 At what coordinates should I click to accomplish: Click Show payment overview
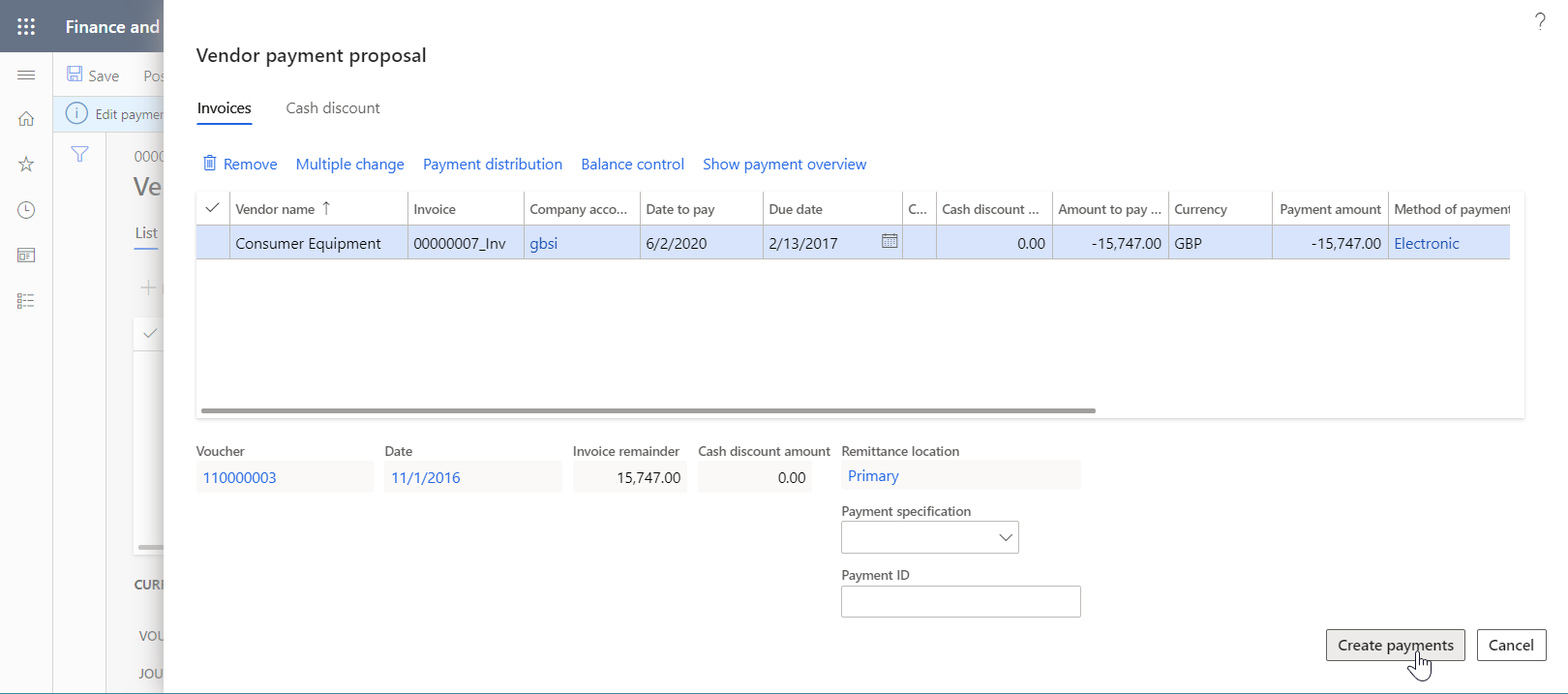785,165
